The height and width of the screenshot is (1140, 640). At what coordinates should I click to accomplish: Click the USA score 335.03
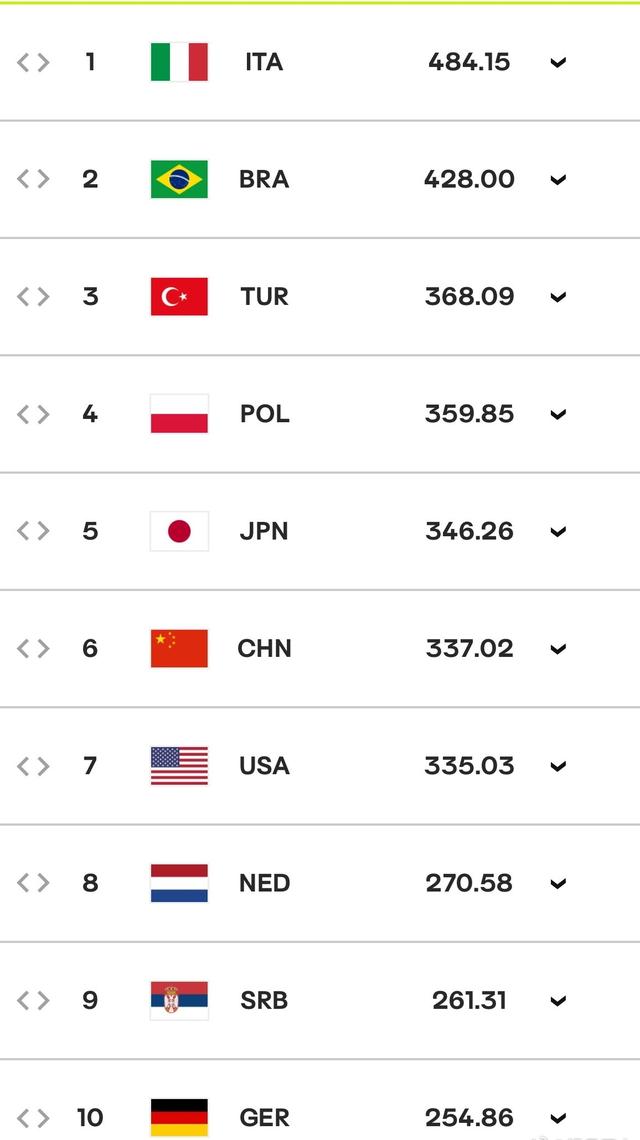469,766
